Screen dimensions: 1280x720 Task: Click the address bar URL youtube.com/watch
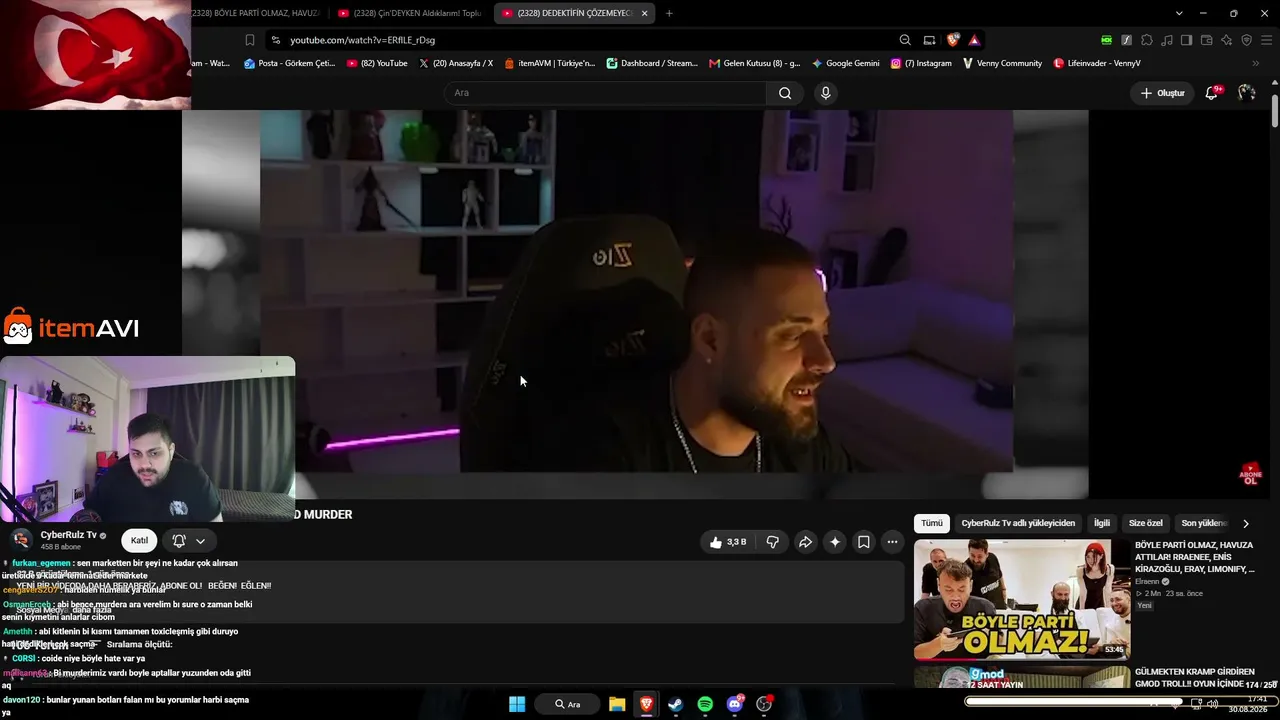[362, 40]
